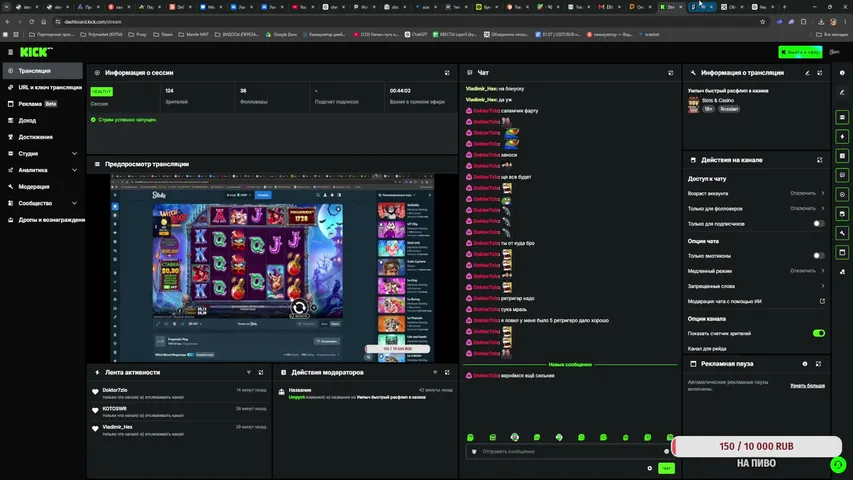Click the Kick logo

[x=36, y=52]
